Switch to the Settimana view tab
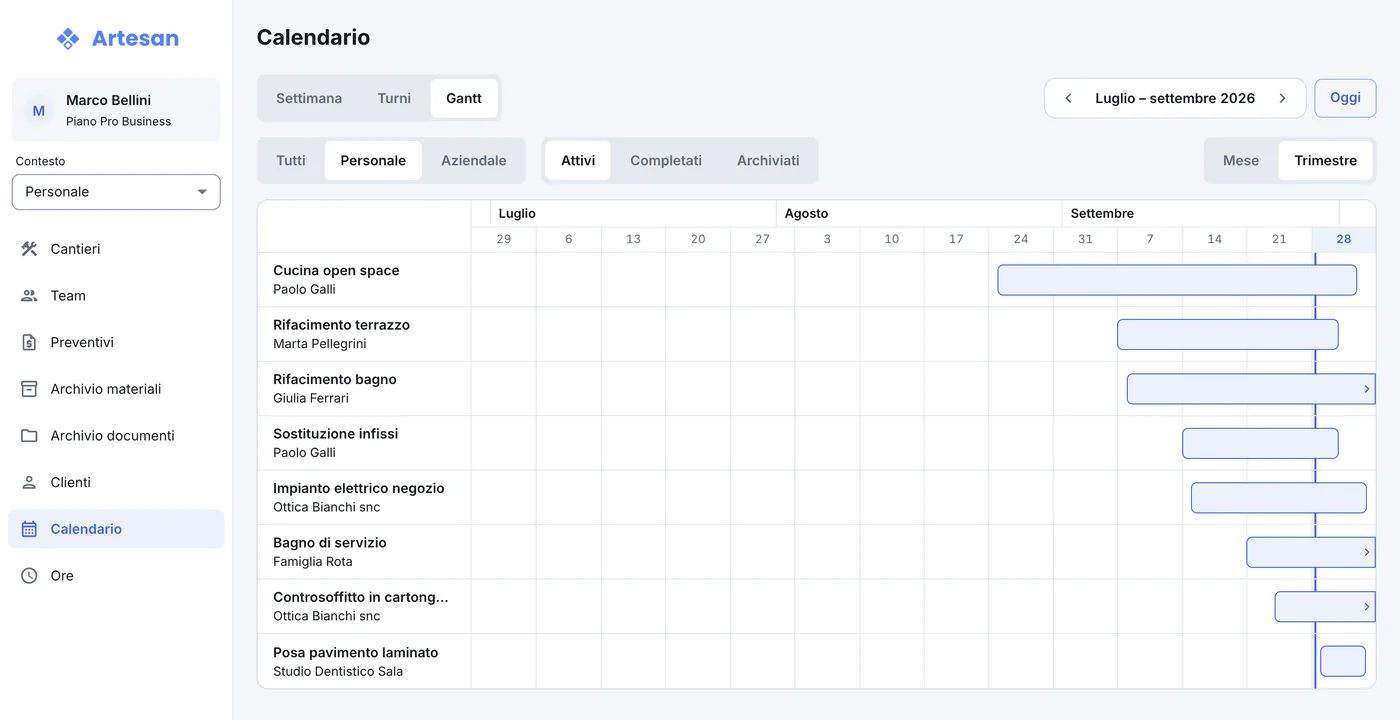The width and height of the screenshot is (1400, 720). click(309, 98)
